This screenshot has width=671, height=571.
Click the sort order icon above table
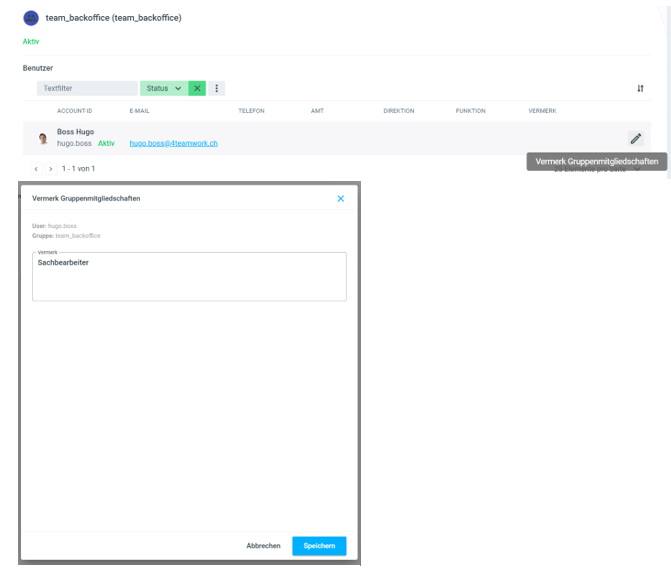tap(640, 88)
